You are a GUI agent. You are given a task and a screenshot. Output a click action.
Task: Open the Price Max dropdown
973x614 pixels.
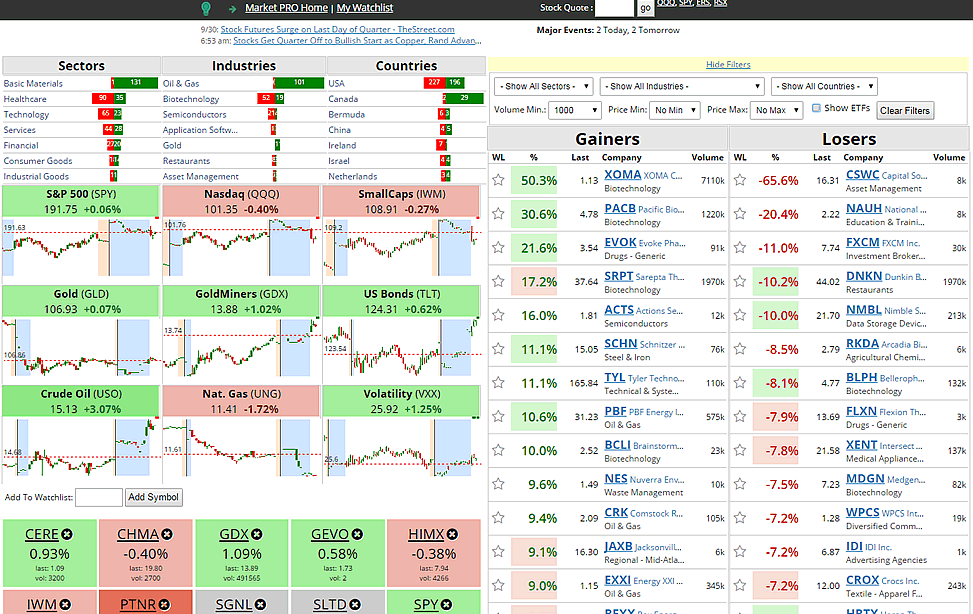777,110
